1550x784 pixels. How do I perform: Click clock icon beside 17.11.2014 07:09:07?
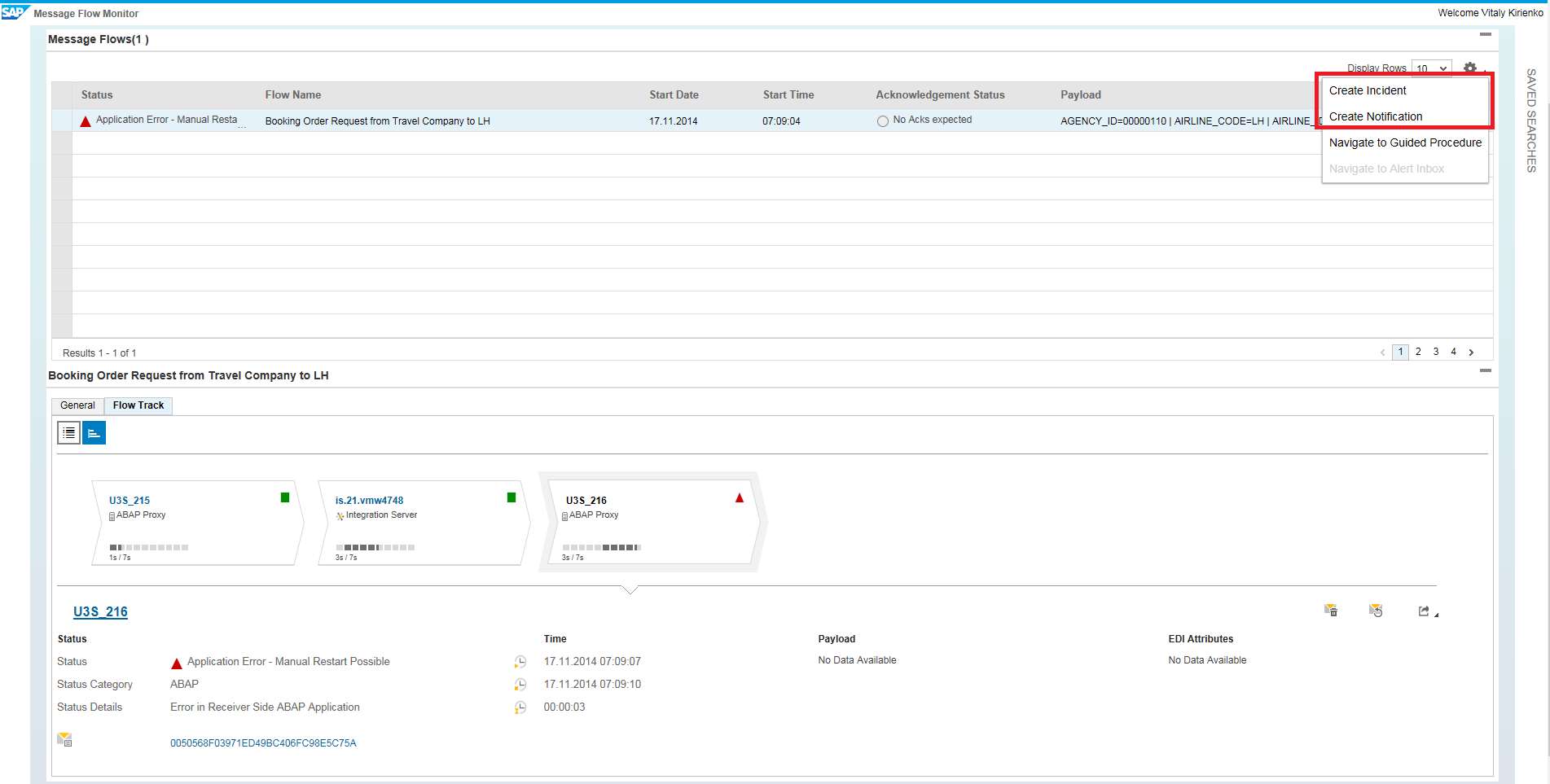tap(520, 662)
